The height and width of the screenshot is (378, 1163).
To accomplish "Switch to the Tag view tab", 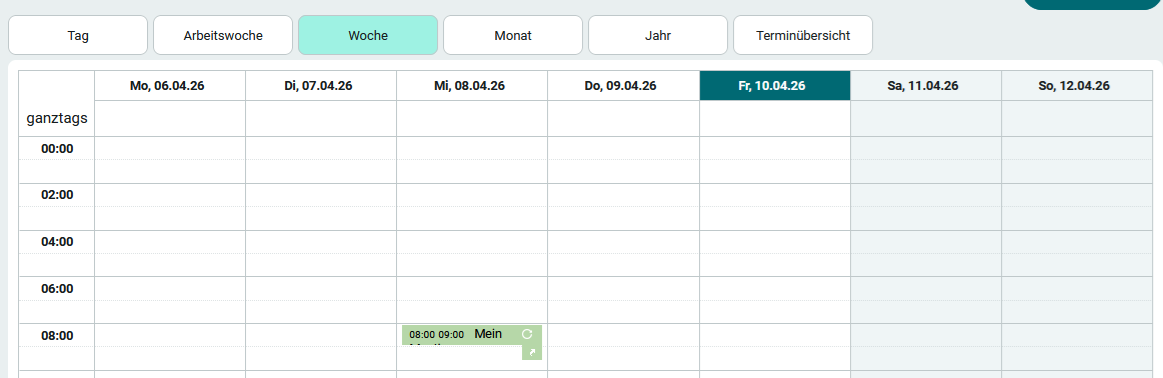I will (78, 36).
